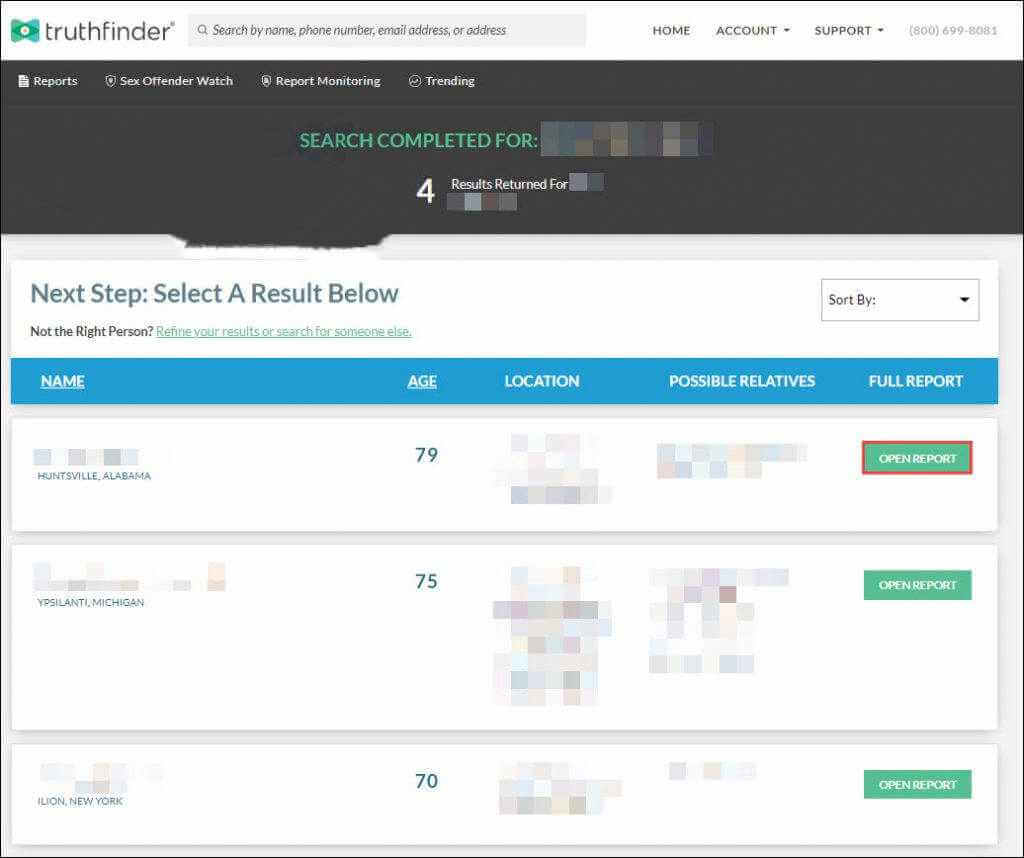Go to the HOME page
The width and height of the screenshot is (1024, 858).
(671, 31)
